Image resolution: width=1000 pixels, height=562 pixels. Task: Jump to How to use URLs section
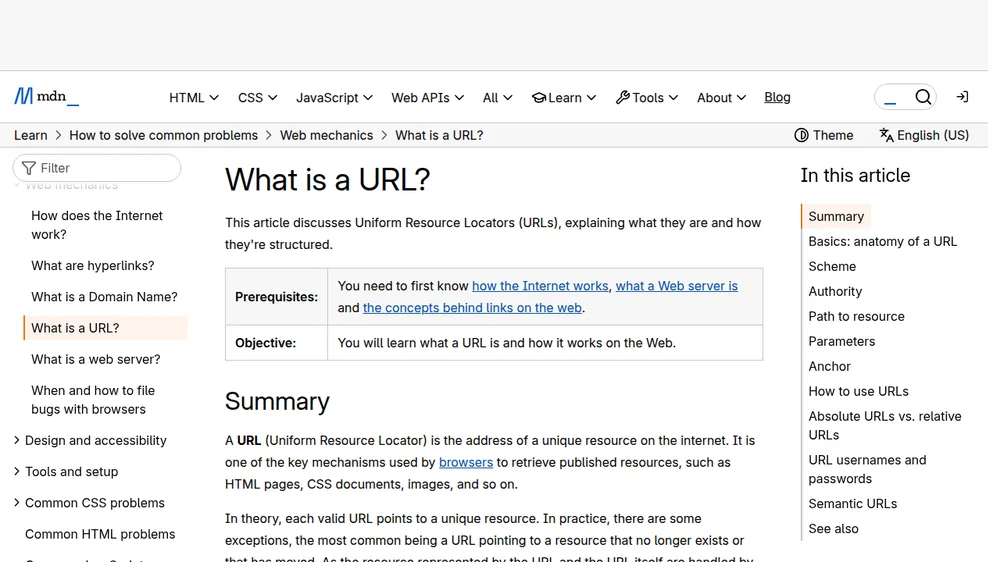858,390
